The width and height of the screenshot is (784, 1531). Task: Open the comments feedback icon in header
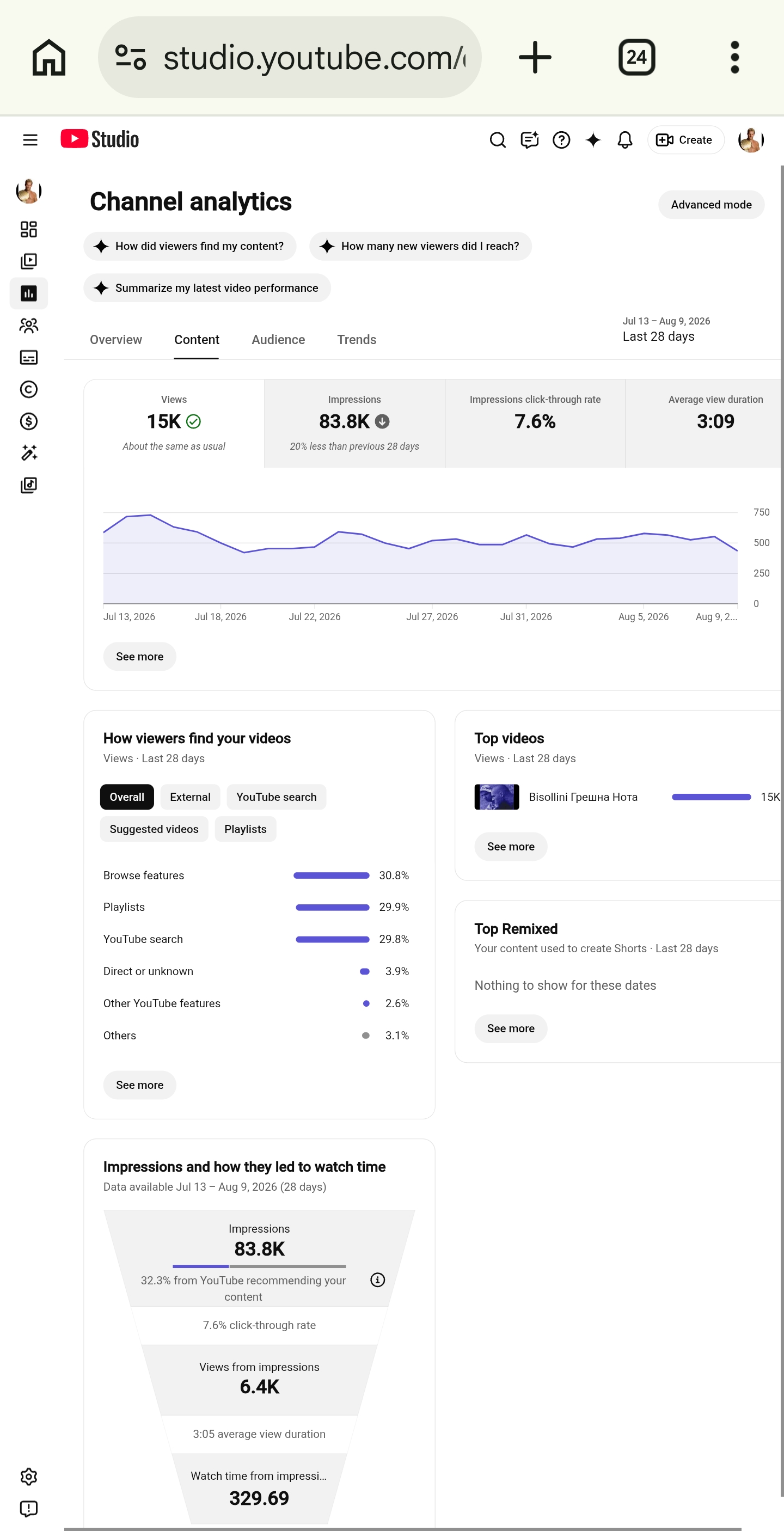click(x=529, y=140)
